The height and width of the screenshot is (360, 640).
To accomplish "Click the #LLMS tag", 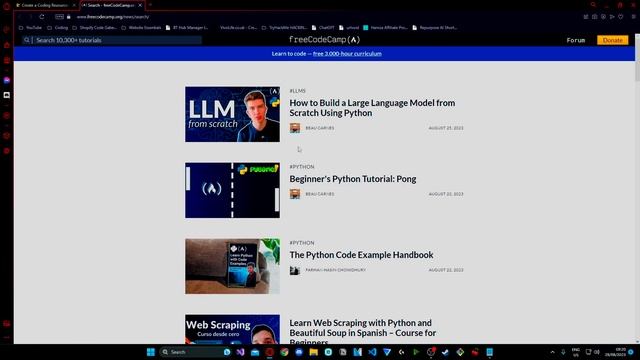I will coord(298,91).
